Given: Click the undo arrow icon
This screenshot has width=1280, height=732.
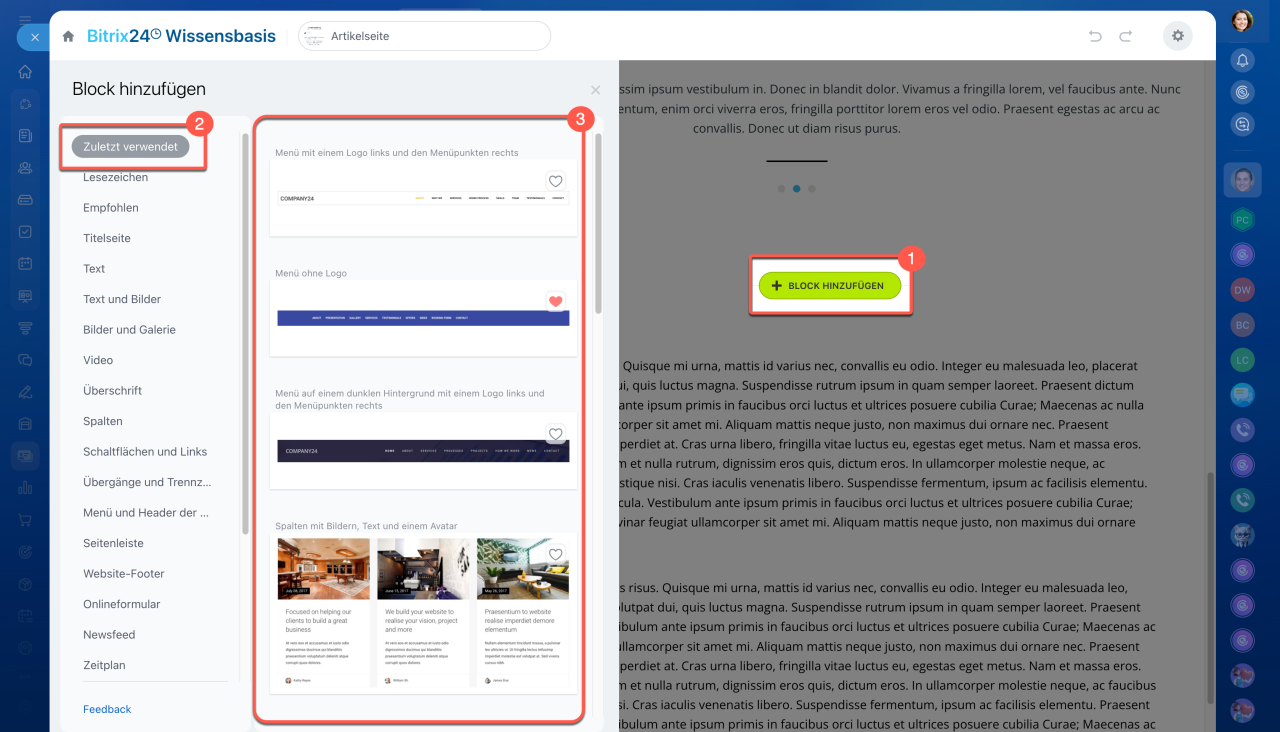Looking at the screenshot, I should pos(1095,36).
